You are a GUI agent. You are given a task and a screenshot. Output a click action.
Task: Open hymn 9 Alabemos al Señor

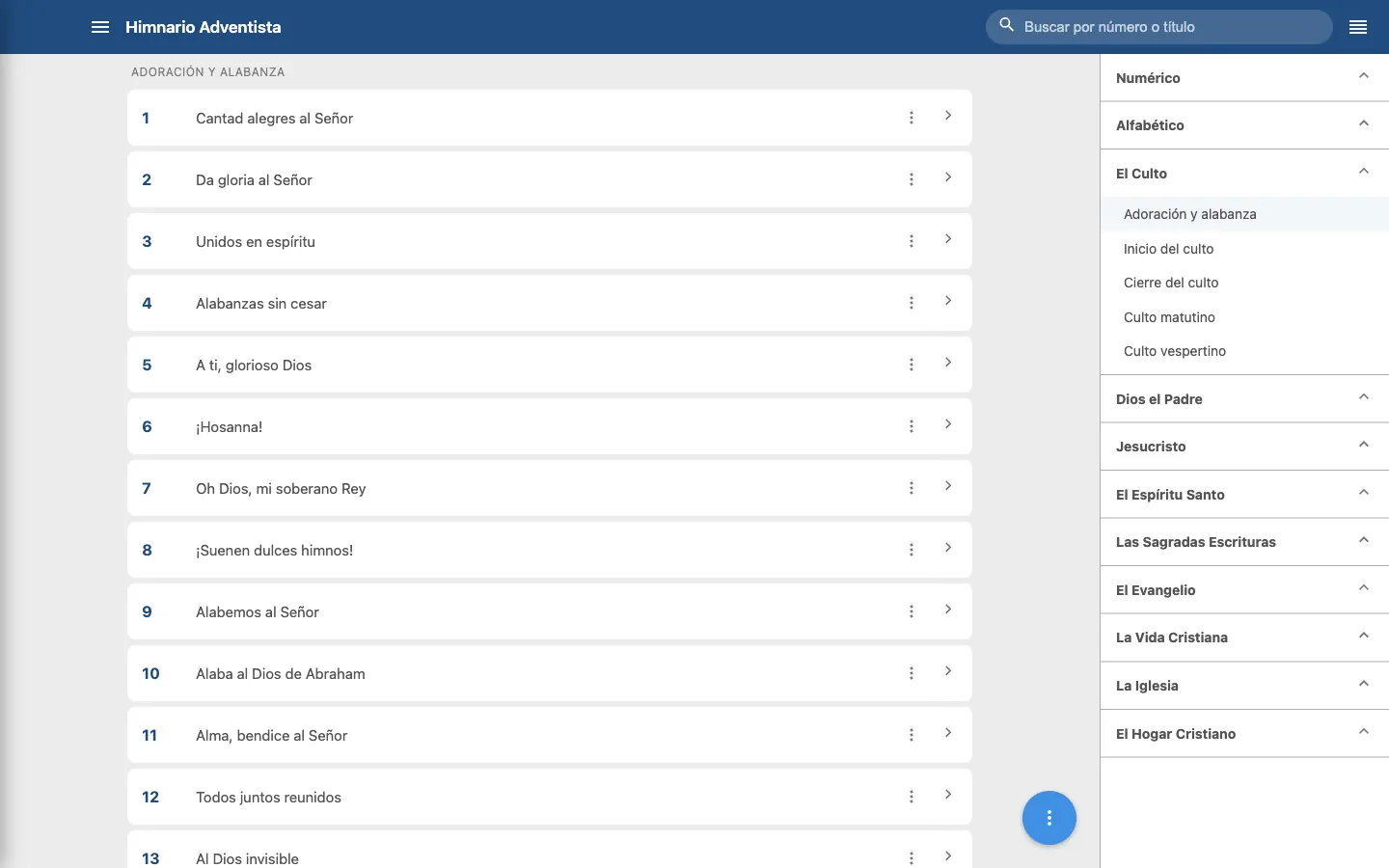pyautogui.click(x=550, y=611)
